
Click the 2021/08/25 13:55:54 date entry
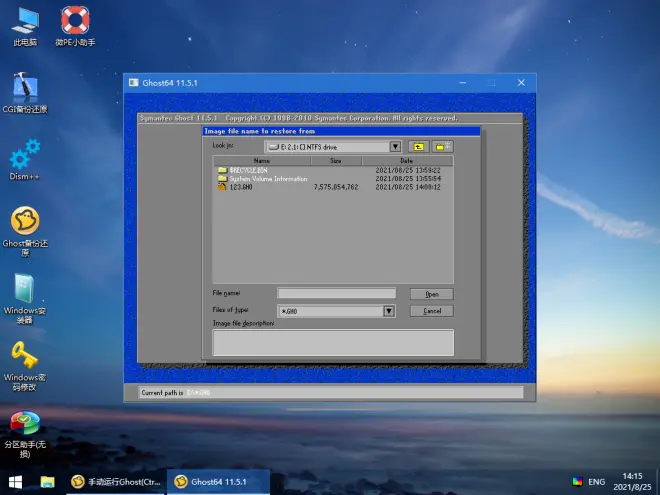(408, 178)
